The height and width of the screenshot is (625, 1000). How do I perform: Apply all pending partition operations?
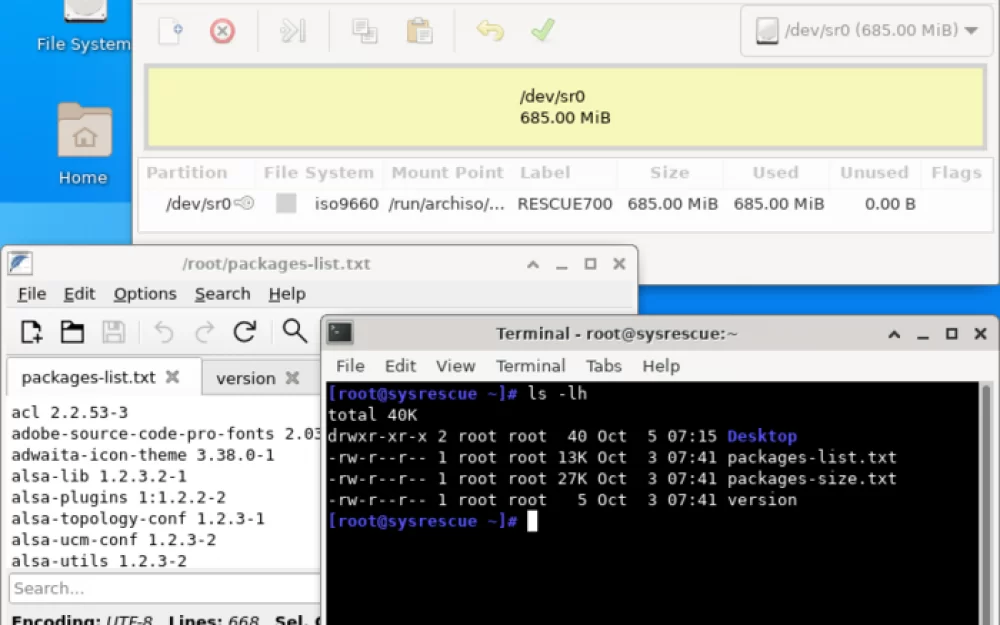[x=543, y=31]
